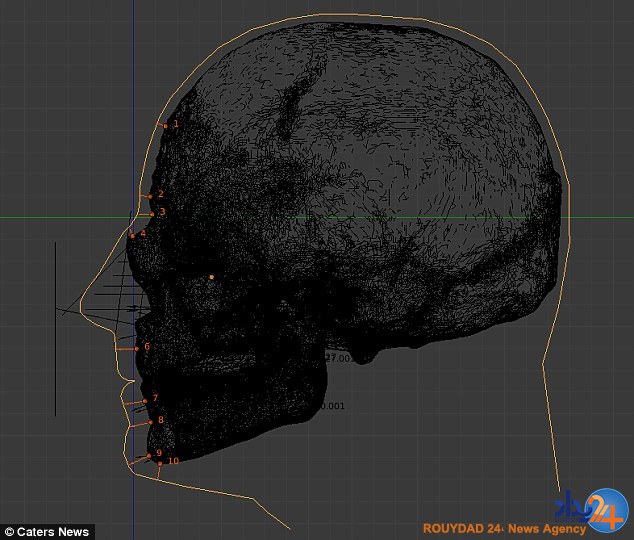Select marker 10 under the chin
The width and height of the screenshot is (634, 540).
click(160, 463)
